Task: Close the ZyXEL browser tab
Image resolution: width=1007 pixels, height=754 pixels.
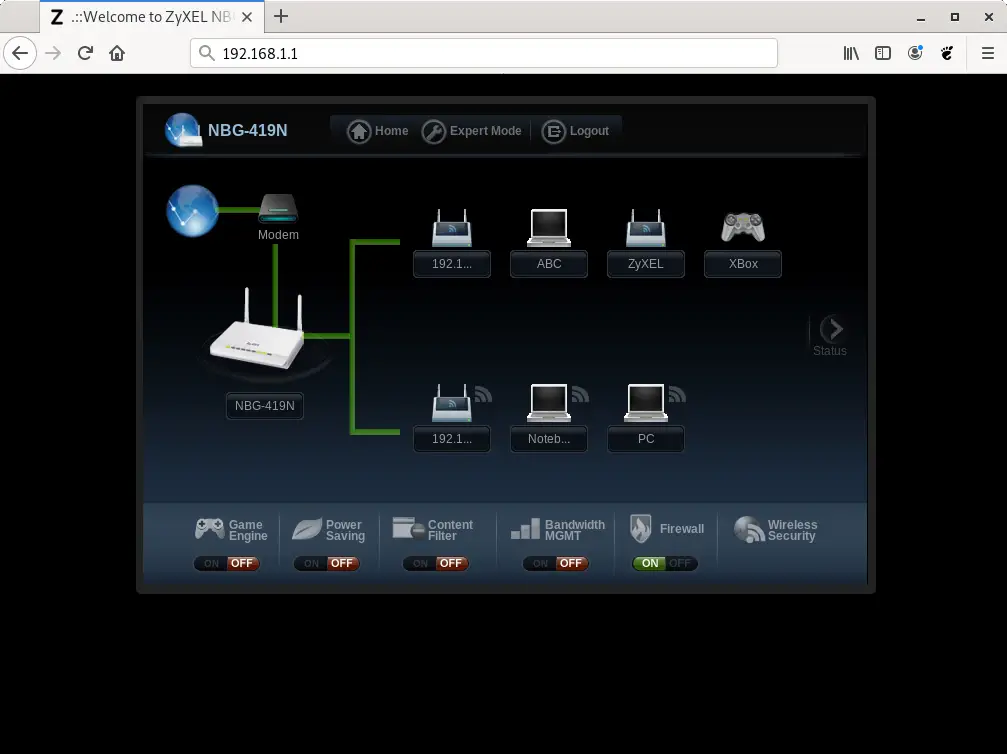Action: pyautogui.click(x=247, y=17)
